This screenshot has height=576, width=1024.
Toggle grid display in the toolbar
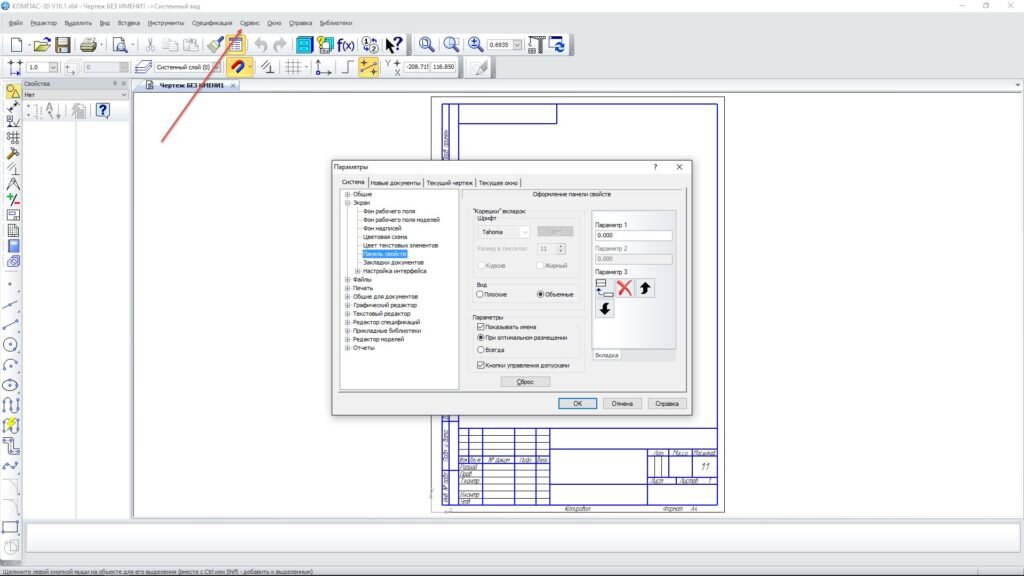click(293, 67)
